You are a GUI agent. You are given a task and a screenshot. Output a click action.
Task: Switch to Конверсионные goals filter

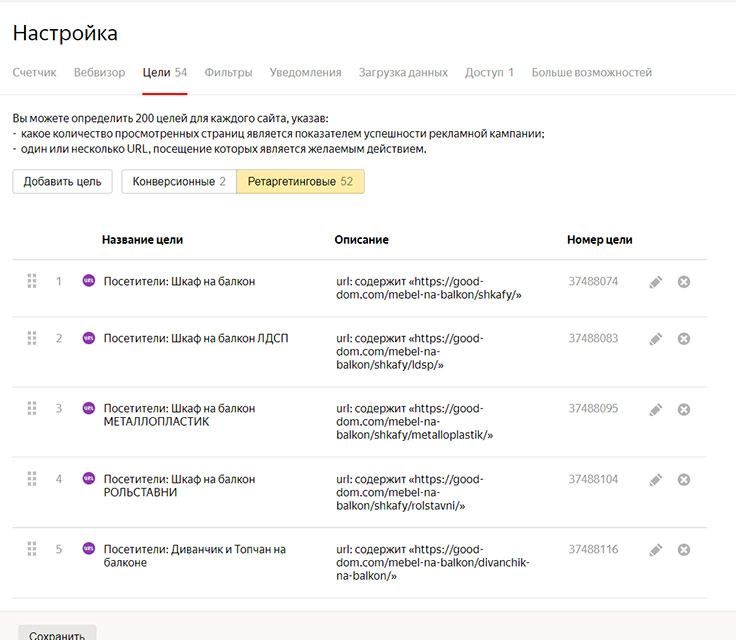click(x=178, y=182)
